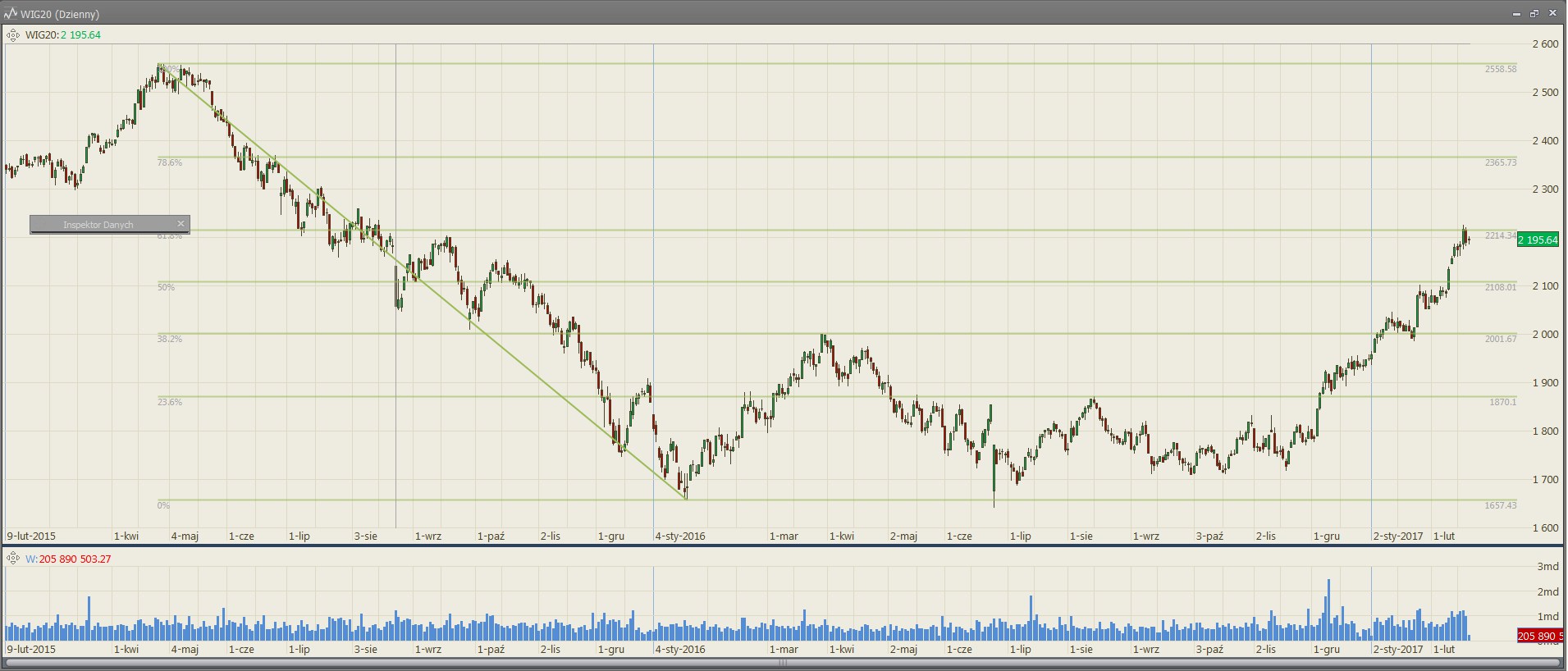The width and height of the screenshot is (1568, 671).
Task: Click the 2365.73 Fibonacci price value
Action: tap(1501, 163)
